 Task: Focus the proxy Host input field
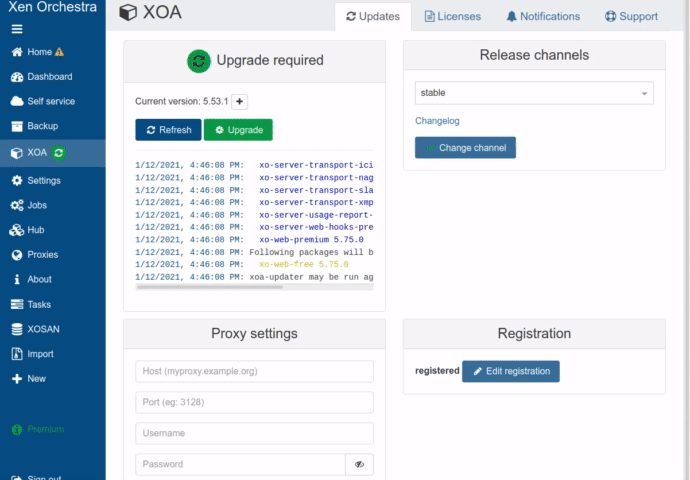[254, 371]
